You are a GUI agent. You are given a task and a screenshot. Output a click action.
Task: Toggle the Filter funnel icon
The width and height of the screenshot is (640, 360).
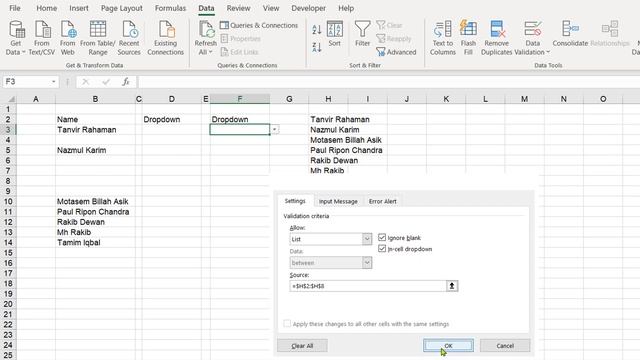coord(362,30)
